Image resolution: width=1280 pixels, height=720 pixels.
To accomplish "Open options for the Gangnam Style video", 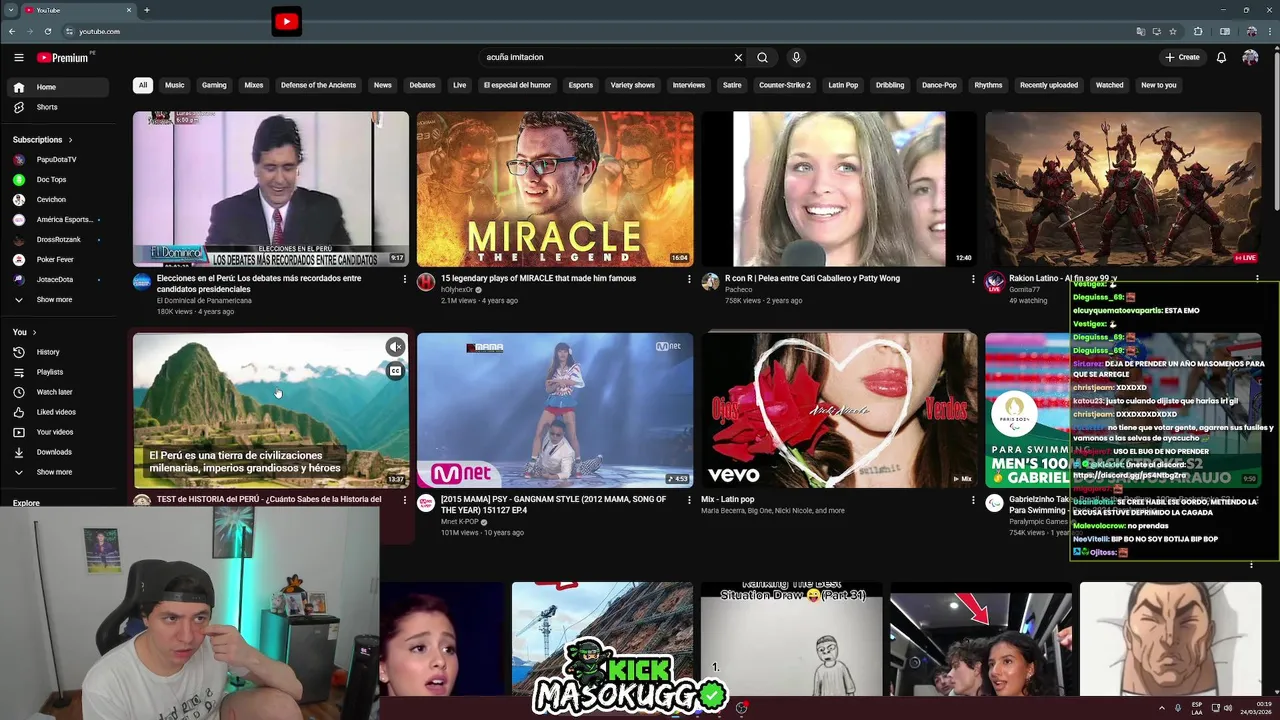I will (689, 500).
